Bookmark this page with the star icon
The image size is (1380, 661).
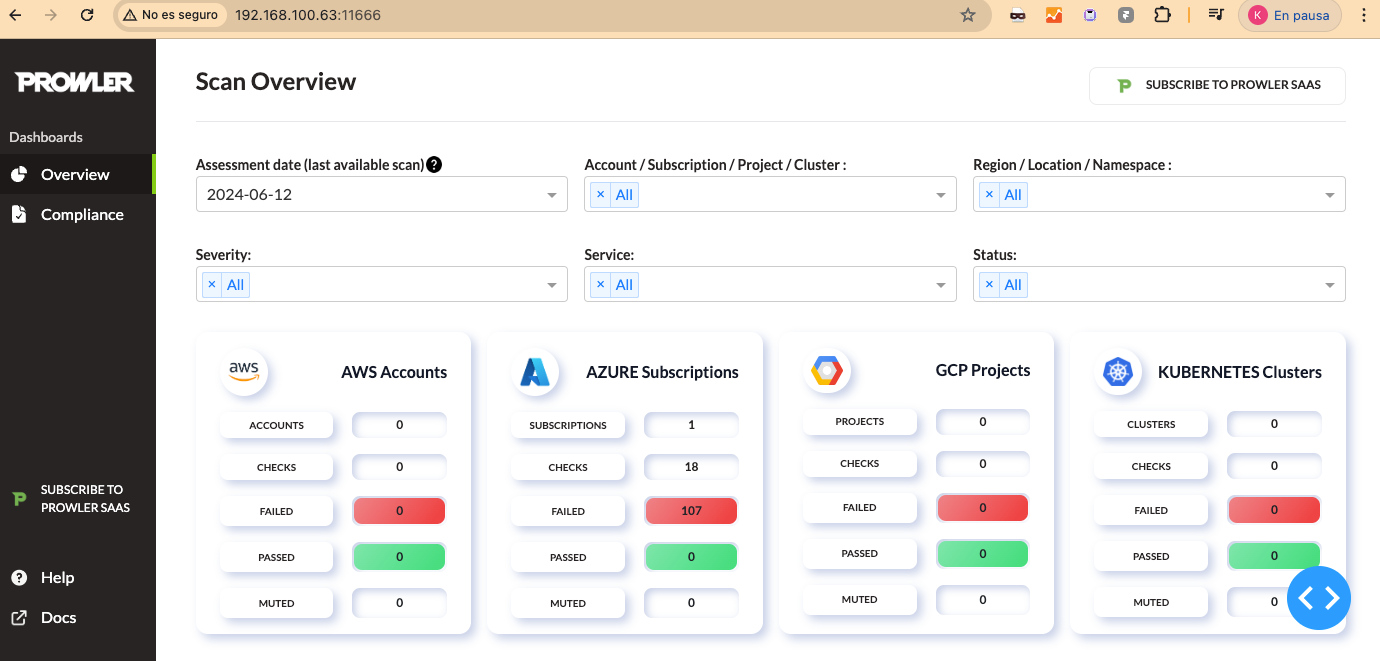[x=967, y=15]
